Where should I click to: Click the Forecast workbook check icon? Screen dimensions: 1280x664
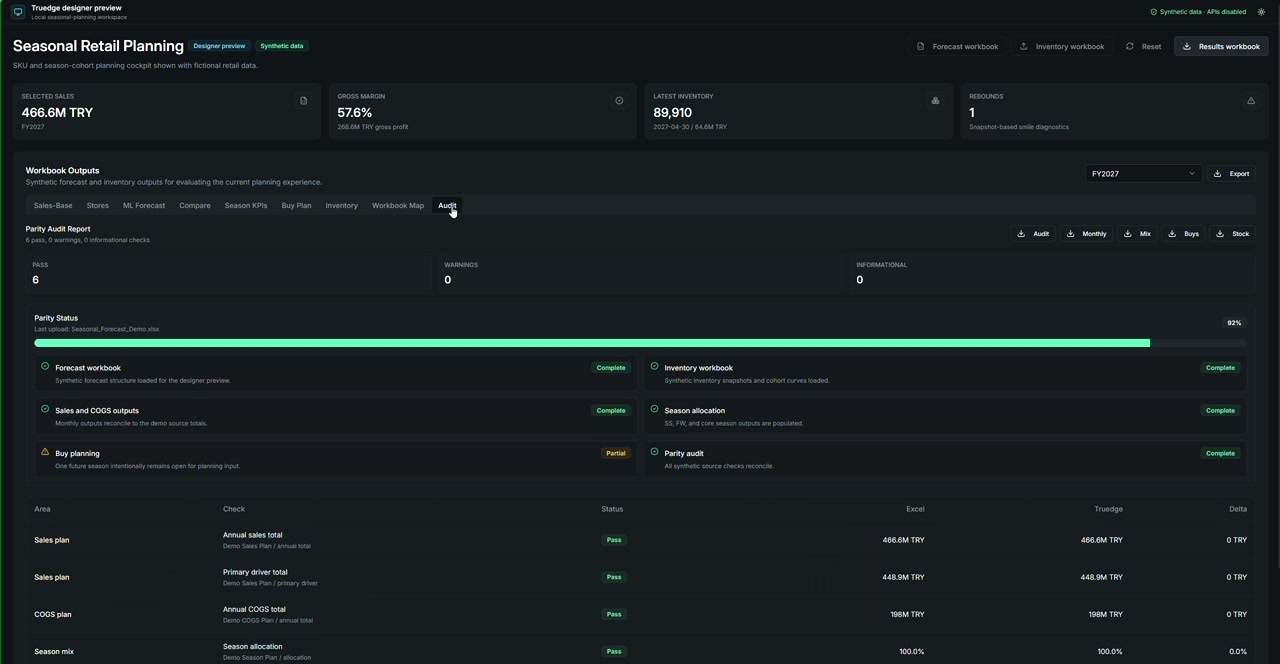pyautogui.click(x=45, y=366)
